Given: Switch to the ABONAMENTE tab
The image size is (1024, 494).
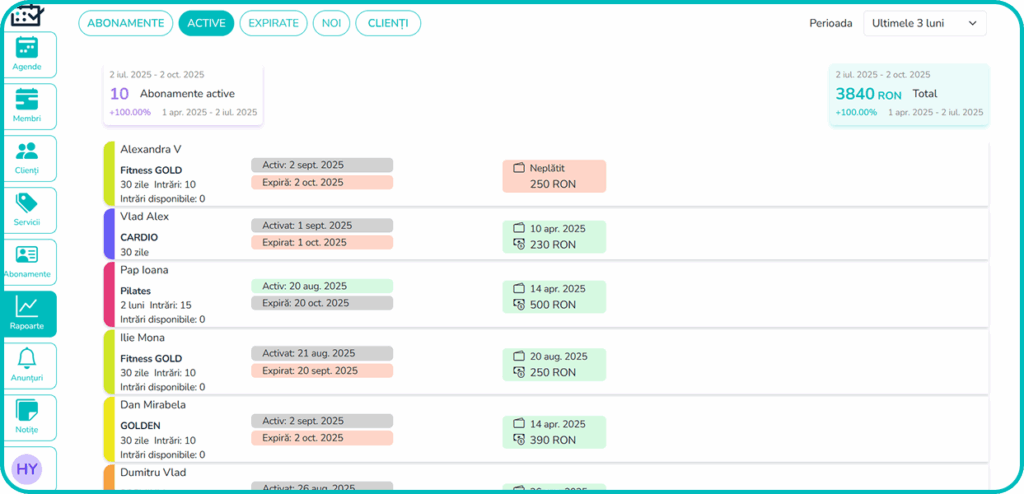Looking at the screenshot, I should [x=126, y=23].
